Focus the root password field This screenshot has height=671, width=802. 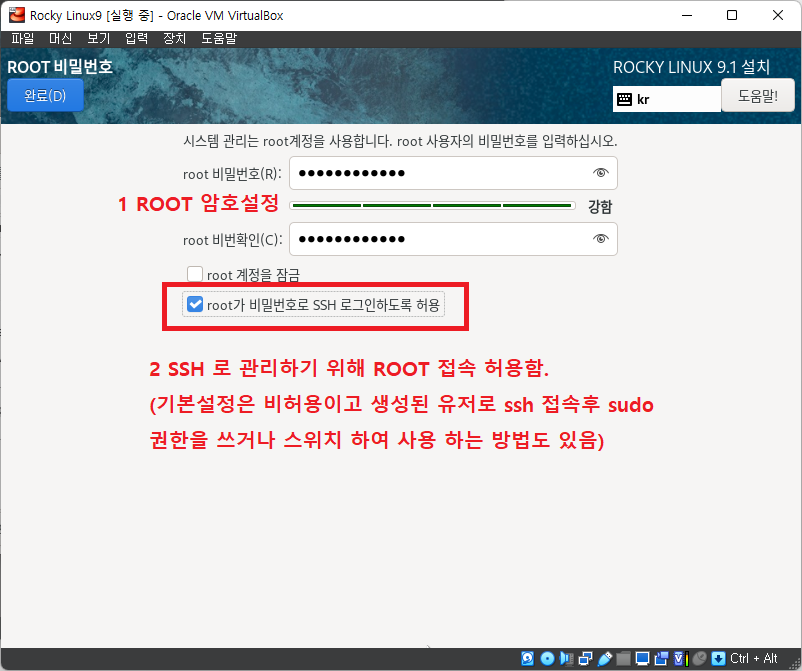point(453,173)
